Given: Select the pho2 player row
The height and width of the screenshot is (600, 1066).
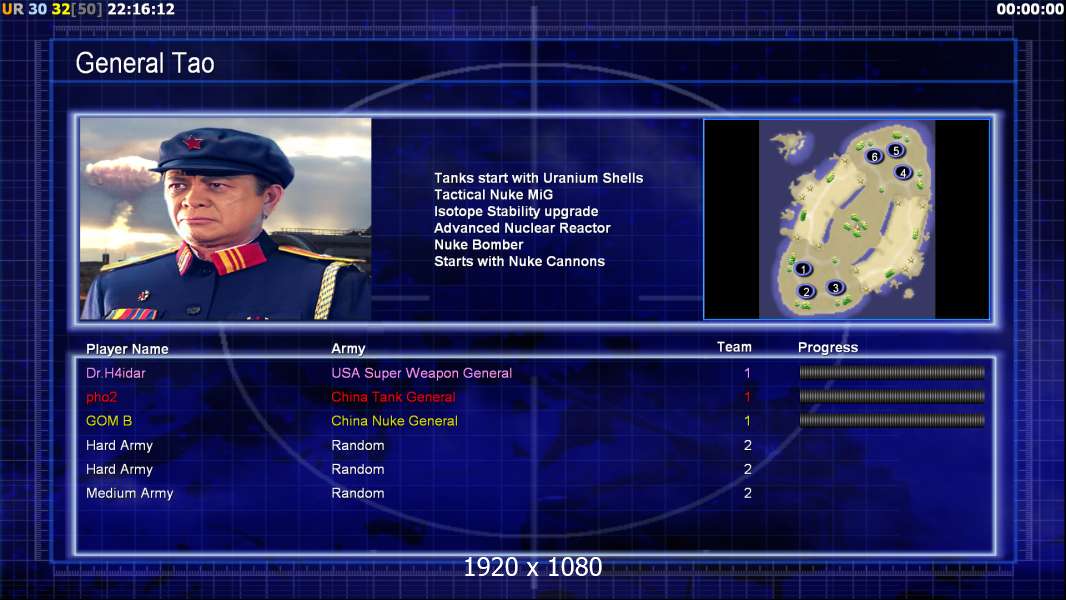Looking at the screenshot, I should 535,397.
